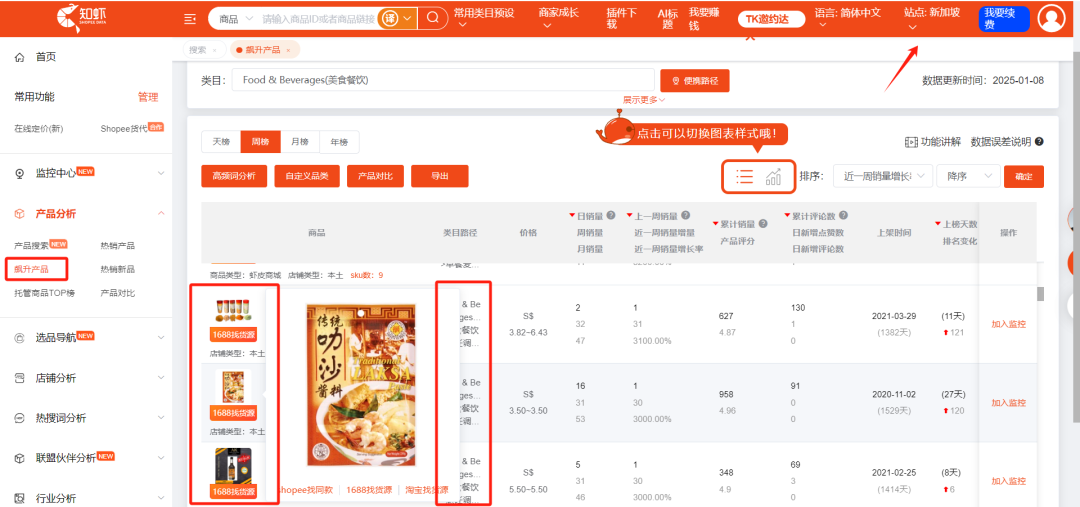Open the 站点: 新加坡 dropdown
1080x507 pixels.
coord(932,19)
